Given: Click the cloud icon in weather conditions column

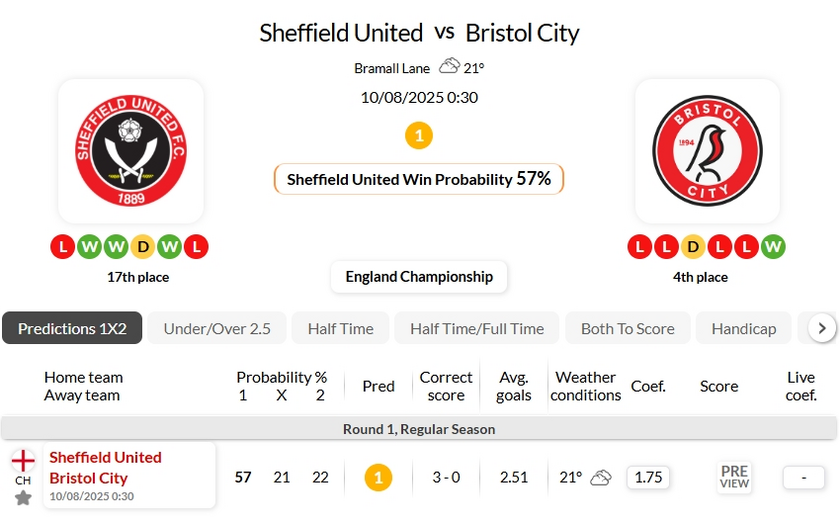Looking at the screenshot, I should point(601,477).
